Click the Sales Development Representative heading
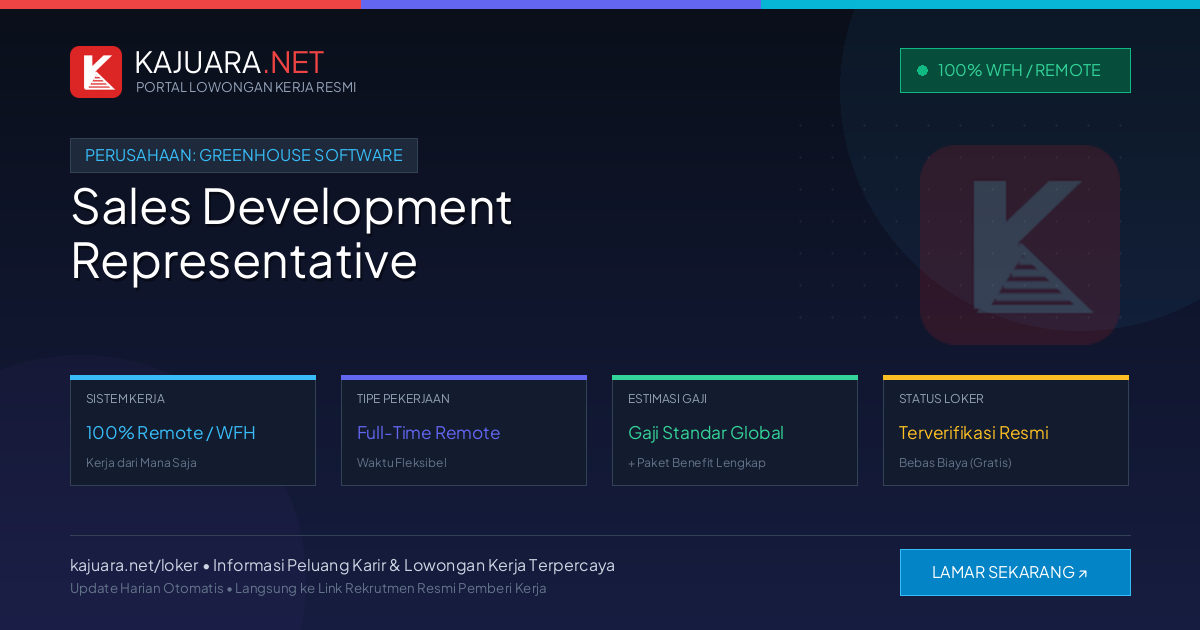 click(291, 233)
